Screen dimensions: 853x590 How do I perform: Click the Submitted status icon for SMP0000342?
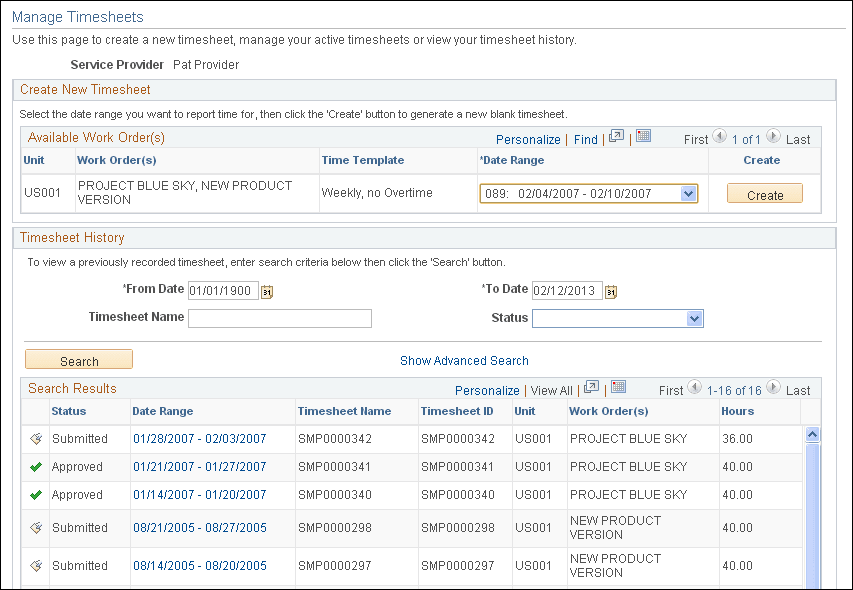point(35,438)
